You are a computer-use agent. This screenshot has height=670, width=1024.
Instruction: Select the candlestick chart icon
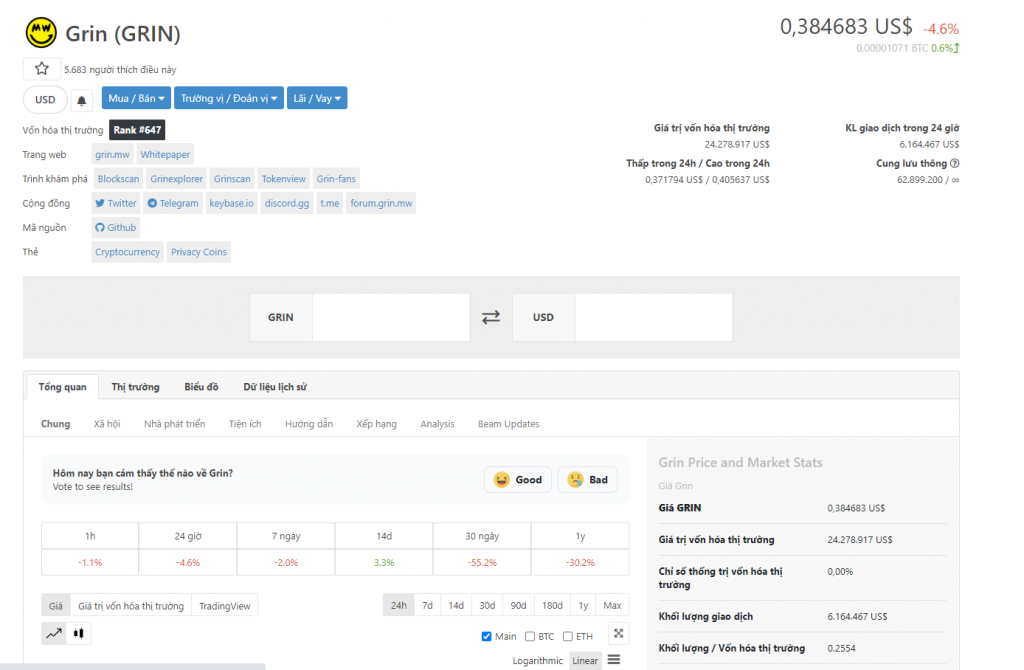point(79,633)
